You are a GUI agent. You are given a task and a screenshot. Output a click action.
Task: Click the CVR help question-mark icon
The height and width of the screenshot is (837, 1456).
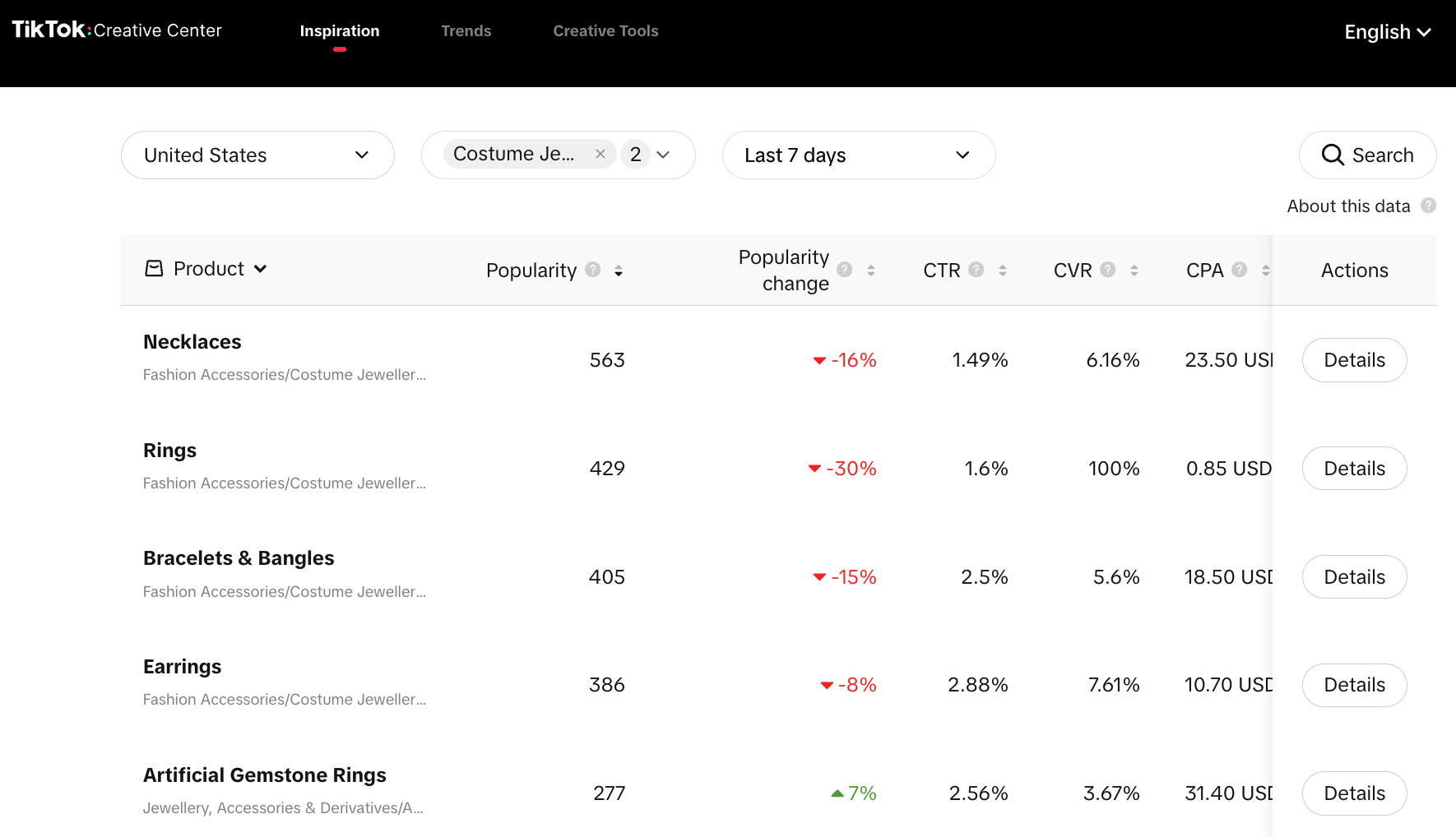click(x=1107, y=270)
